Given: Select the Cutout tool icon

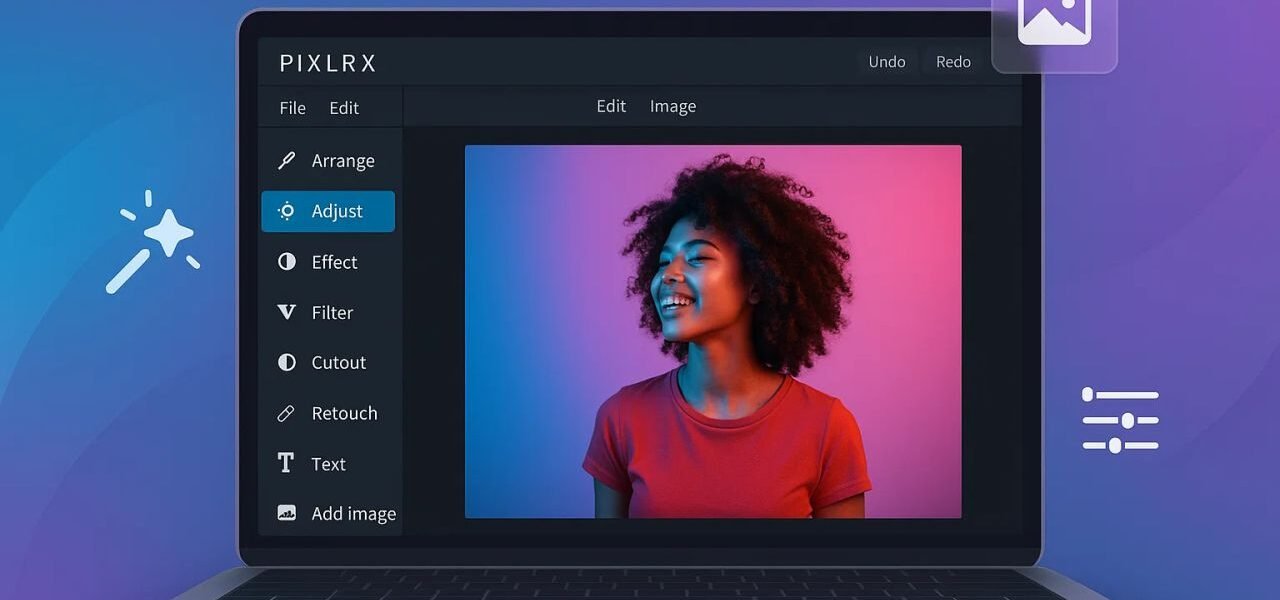Looking at the screenshot, I should coord(287,362).
